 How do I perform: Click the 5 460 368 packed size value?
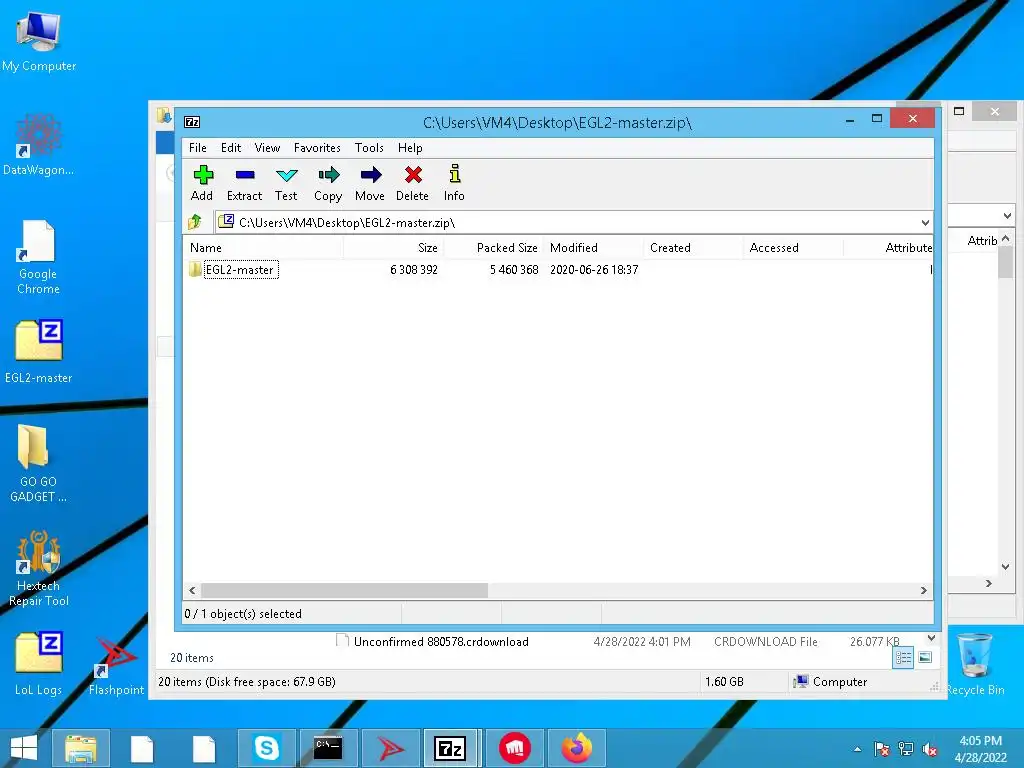click(x=514, y=270)
